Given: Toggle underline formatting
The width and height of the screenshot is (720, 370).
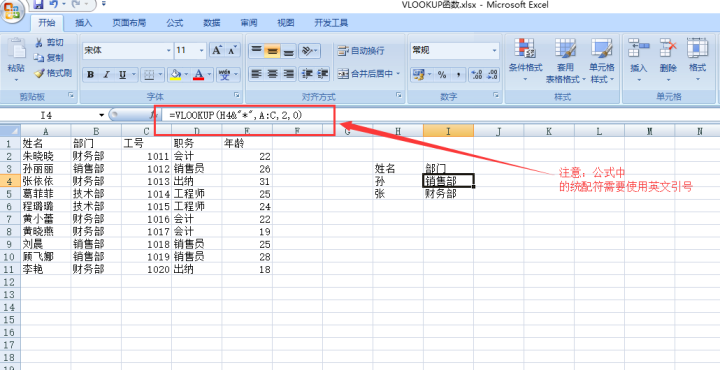Looking at the screenshot, I should [x=122, y=74].
